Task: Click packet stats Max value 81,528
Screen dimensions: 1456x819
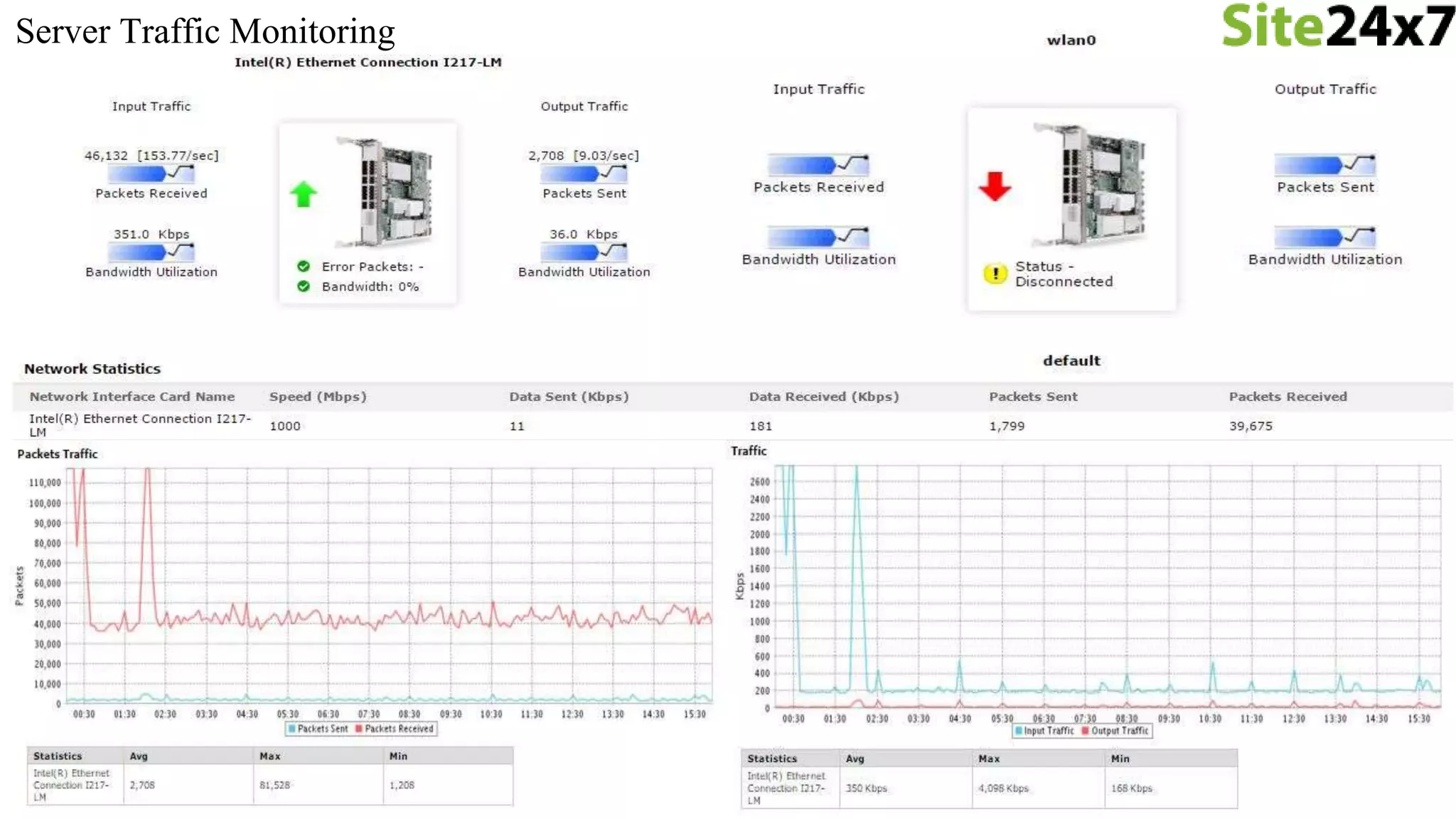Action: (x=274, y=785)
